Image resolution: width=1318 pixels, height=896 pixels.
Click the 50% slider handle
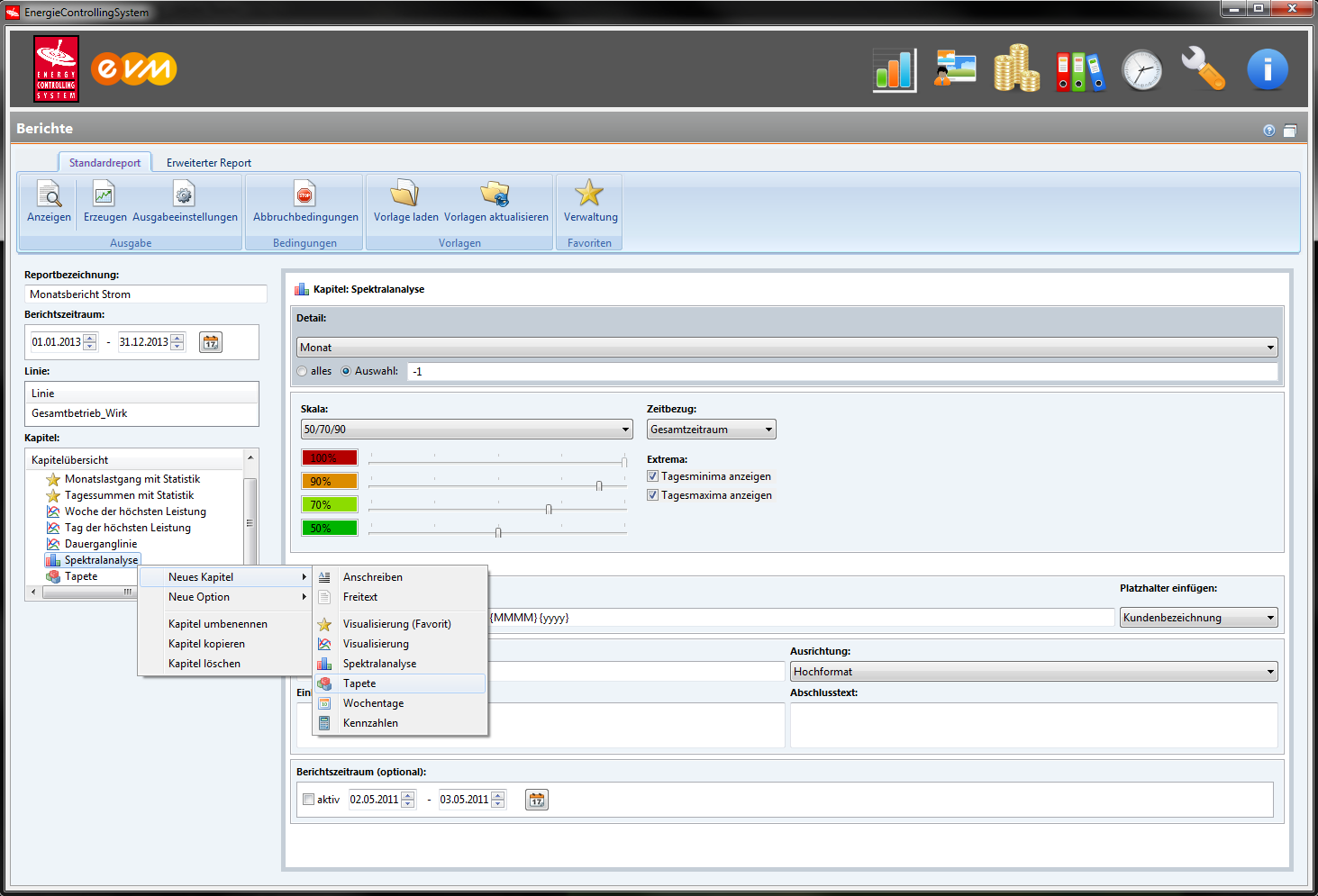(x=498, y=532)
